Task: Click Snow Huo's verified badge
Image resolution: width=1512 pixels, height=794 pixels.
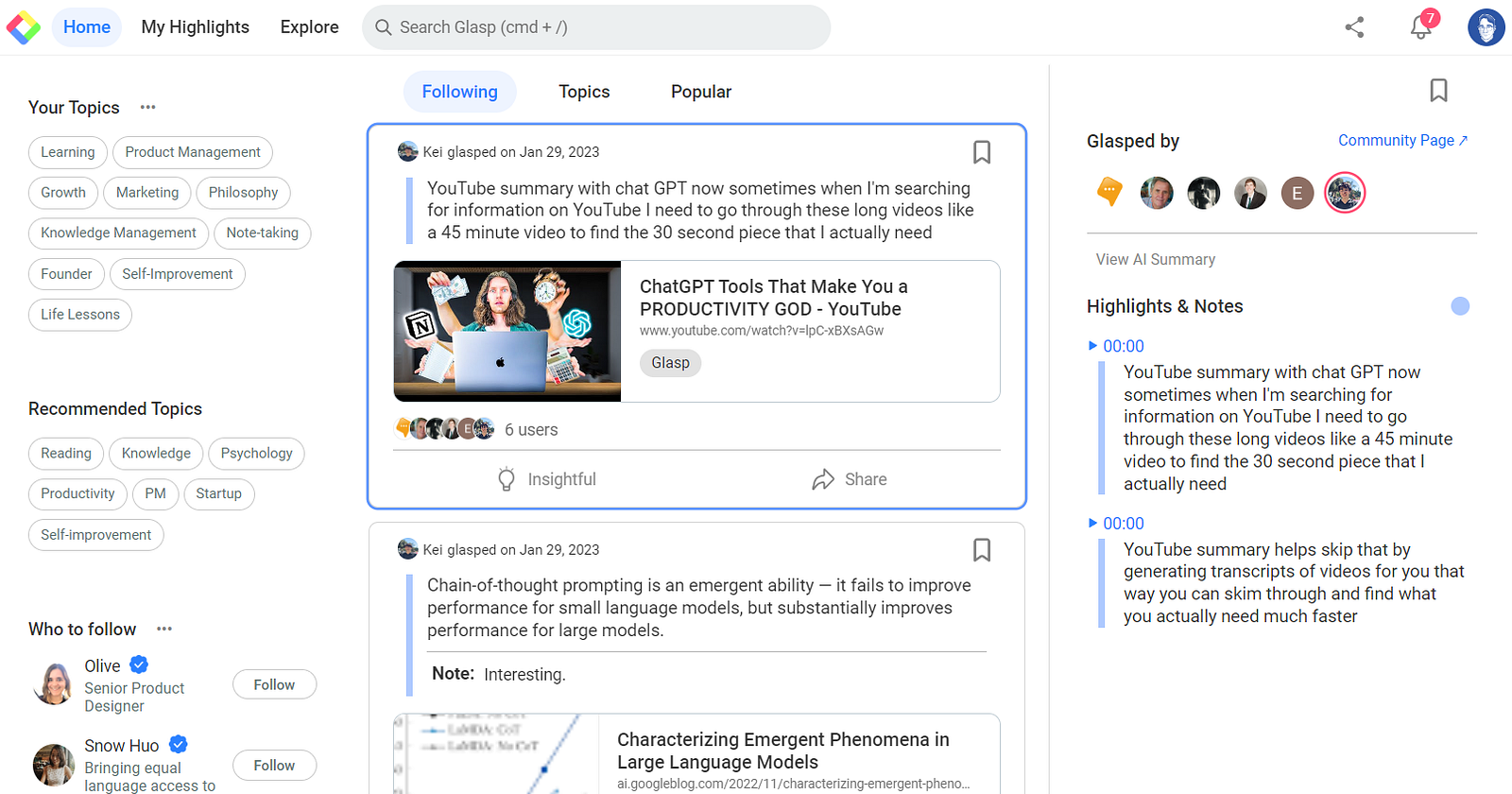Action: pos(179,745)
